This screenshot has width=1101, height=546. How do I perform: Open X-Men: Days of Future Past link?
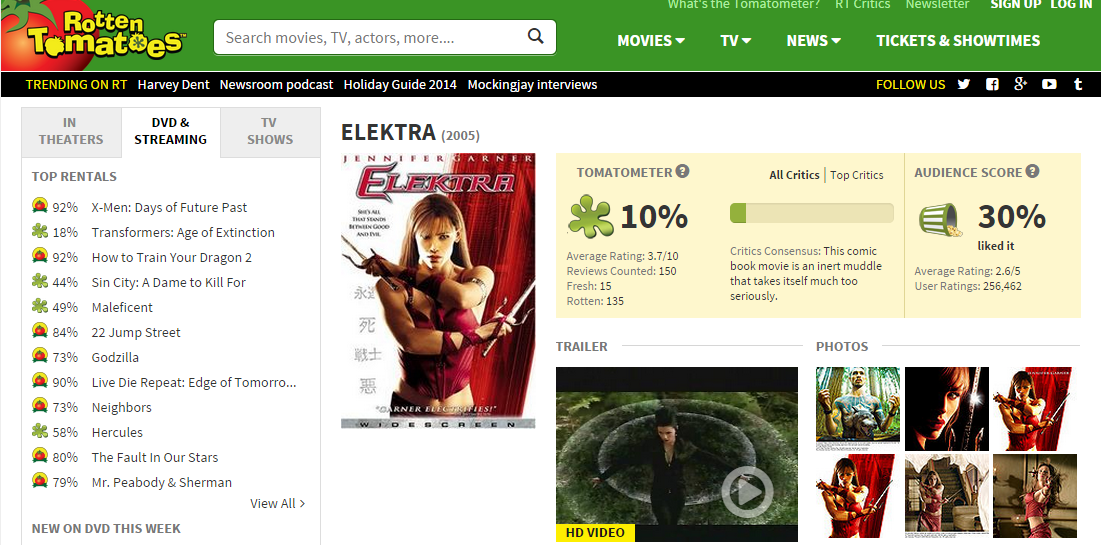(x=169, y=207)
